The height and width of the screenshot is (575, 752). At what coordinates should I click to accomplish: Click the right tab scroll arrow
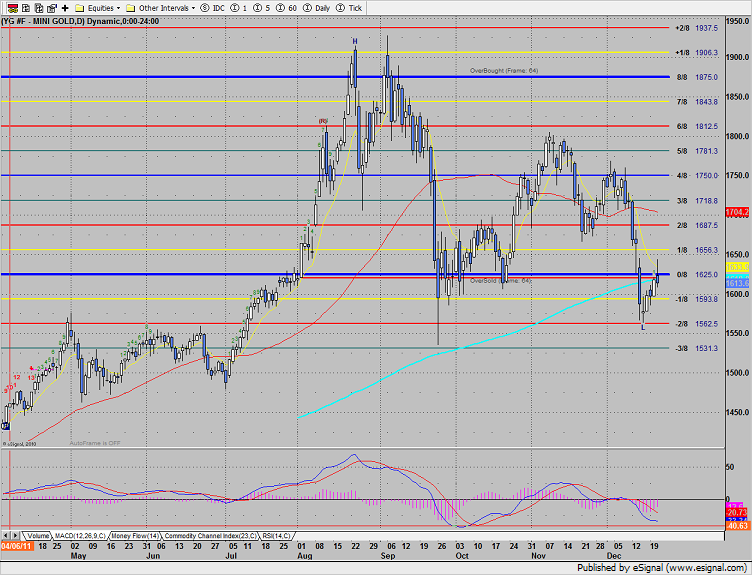[15, 535]
